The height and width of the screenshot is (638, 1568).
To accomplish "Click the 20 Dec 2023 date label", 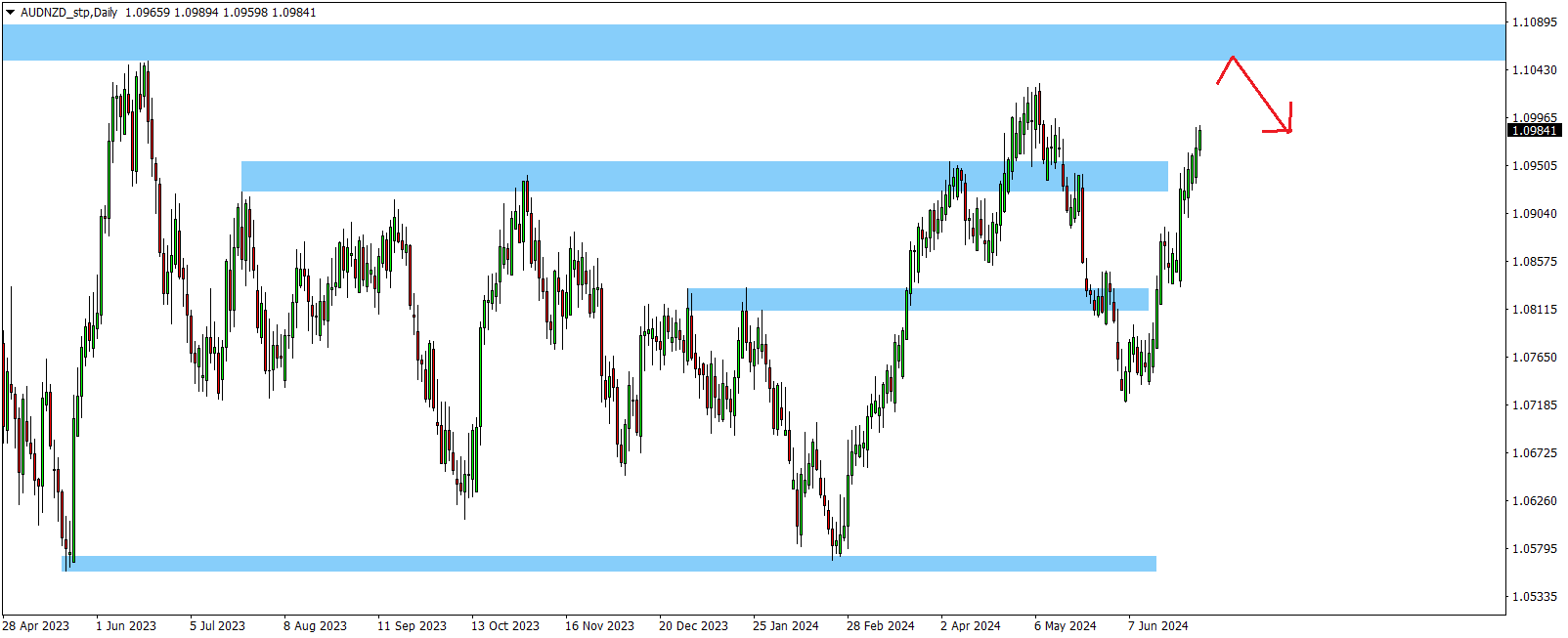I will (x=694, y=626).
